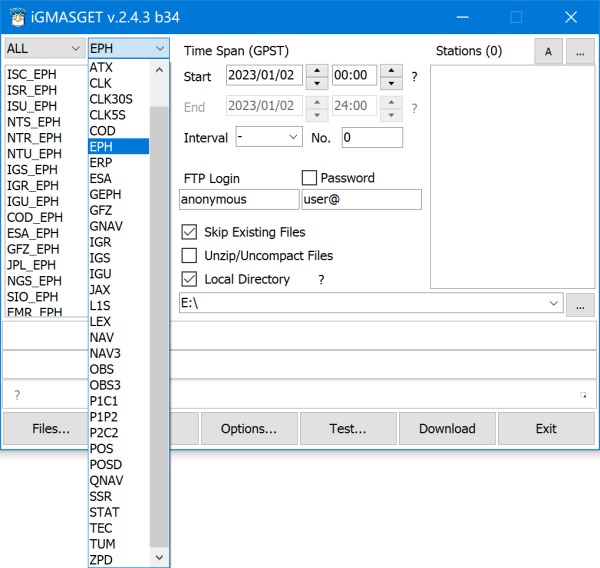The width and height of the screenshot is (600, 568).
Task: Select CLK30S from the dropdown list
Action: coord(111,99)
